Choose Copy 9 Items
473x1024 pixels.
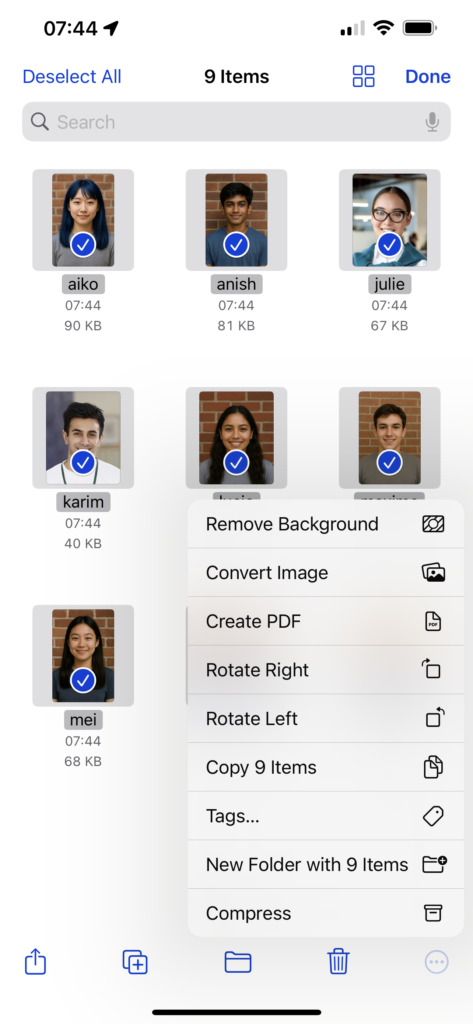325,767
